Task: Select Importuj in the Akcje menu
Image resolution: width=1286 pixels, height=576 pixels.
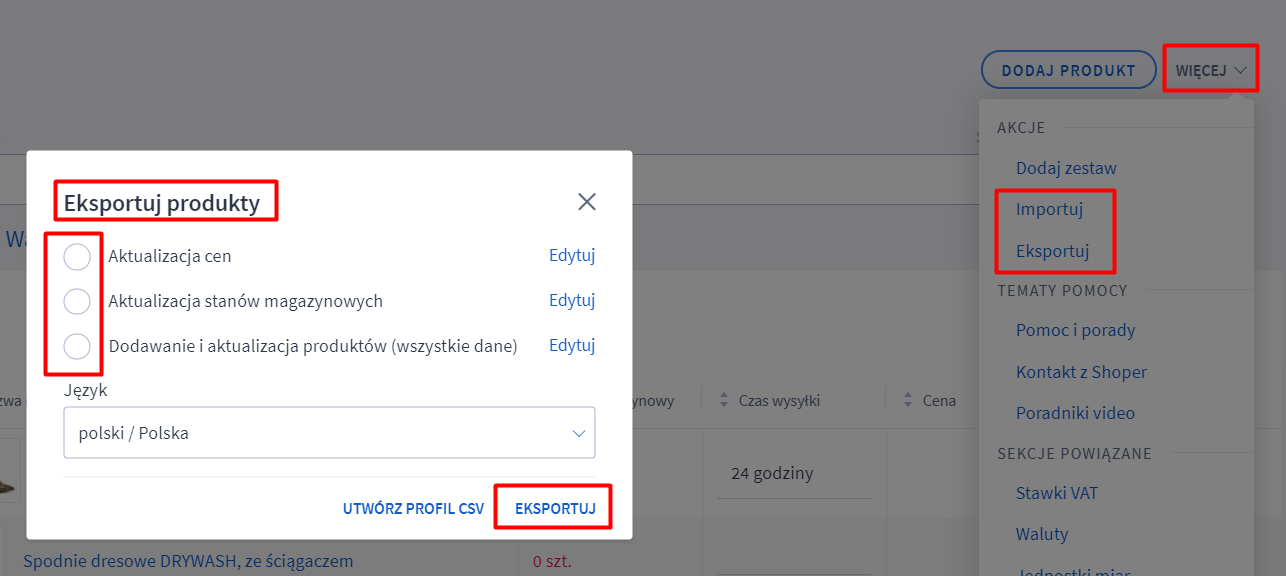Action: pyautogui.click(x=1049, y=210)
